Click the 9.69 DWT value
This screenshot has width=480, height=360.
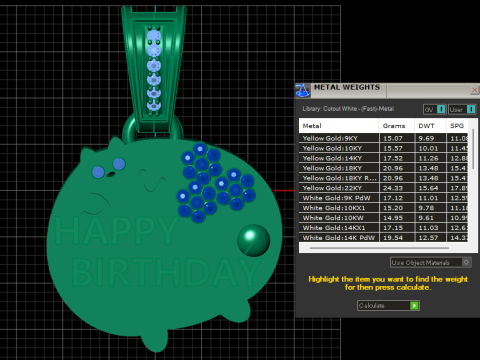(426, 138)
